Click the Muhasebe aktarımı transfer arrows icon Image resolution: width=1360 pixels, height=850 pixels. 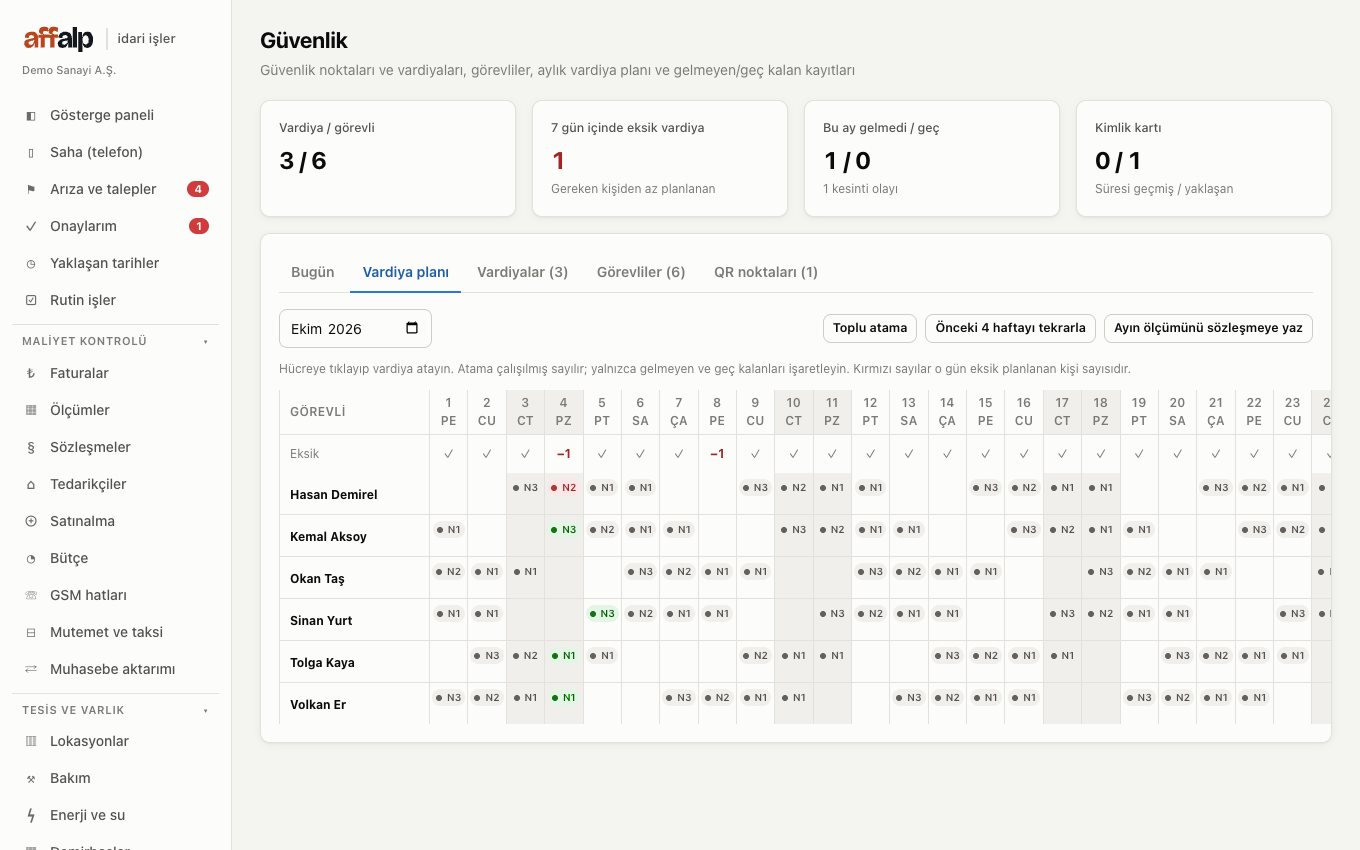click(31, 669)
